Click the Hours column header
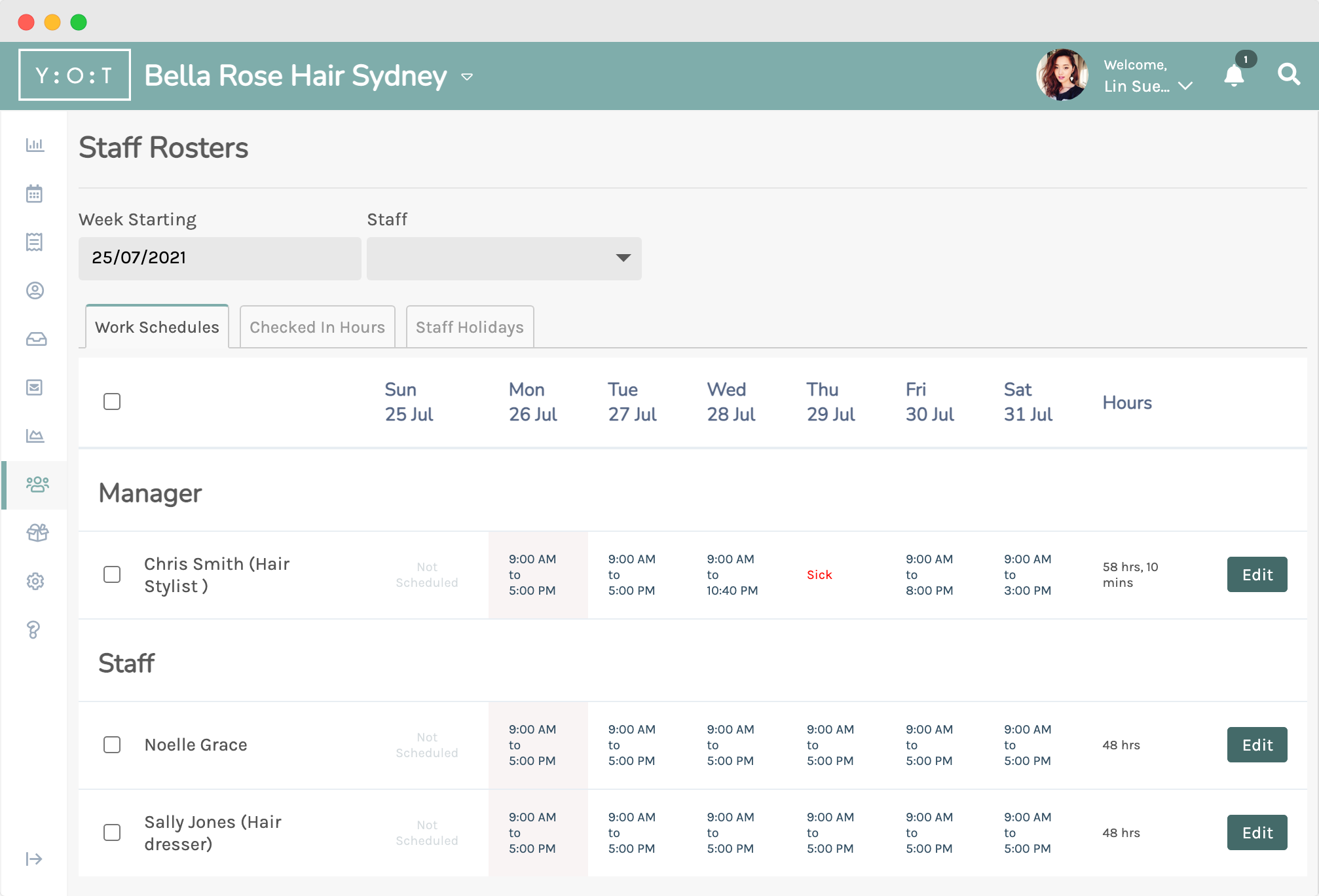The height and width of the screenshot is (896, 1319). point(1127,402)
